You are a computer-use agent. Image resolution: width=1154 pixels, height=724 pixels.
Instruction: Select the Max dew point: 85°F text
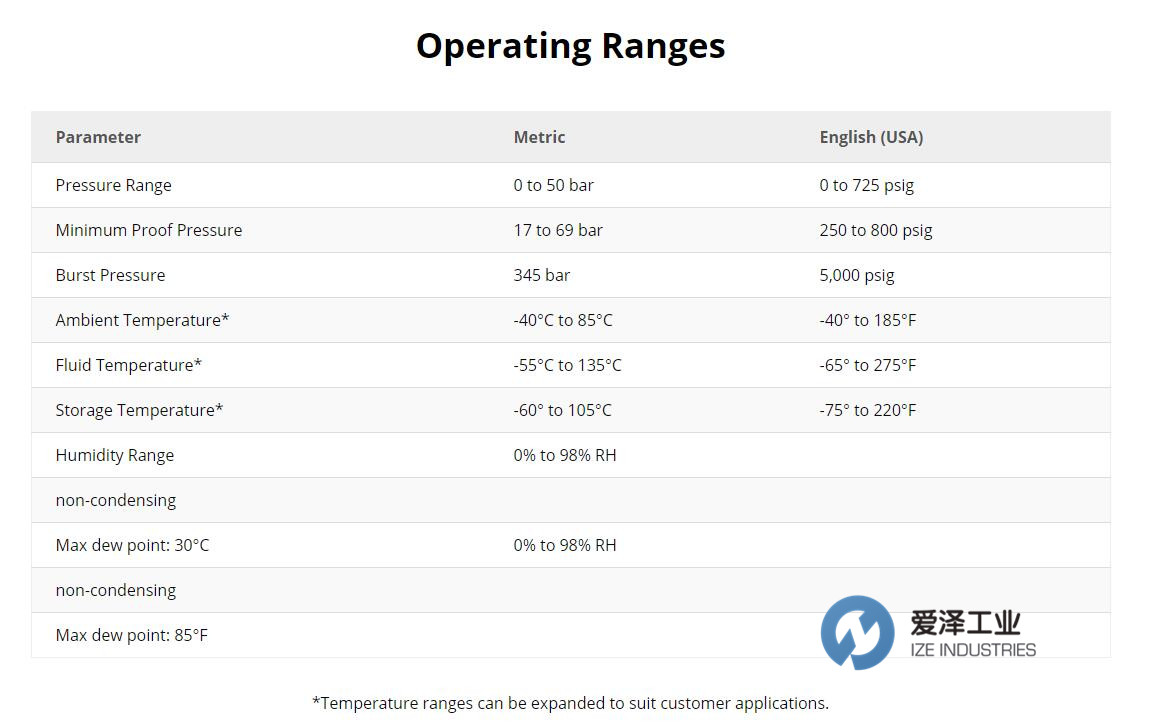coord(132,635)
